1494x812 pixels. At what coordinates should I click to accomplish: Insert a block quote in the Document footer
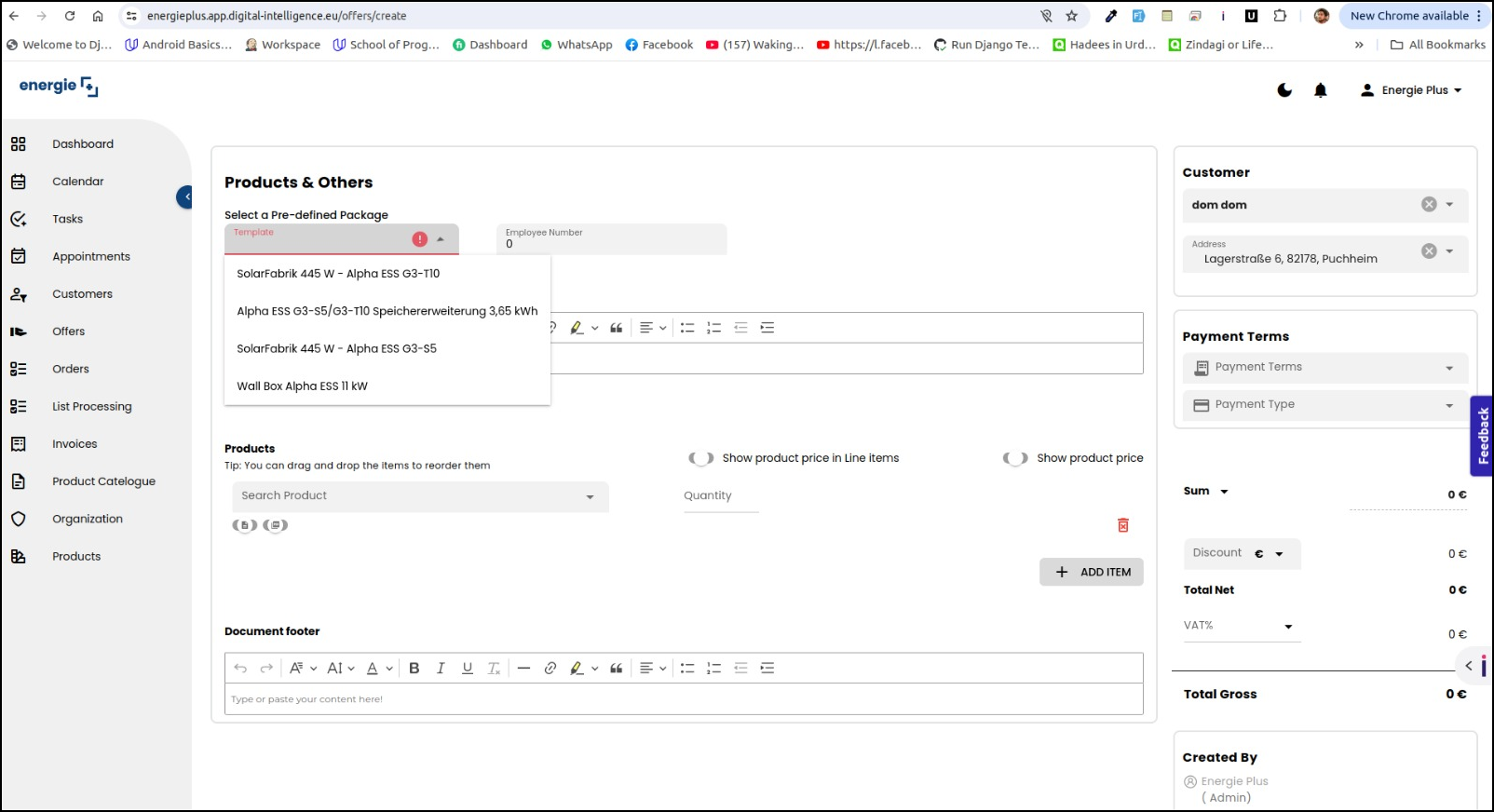click(617, 669)
